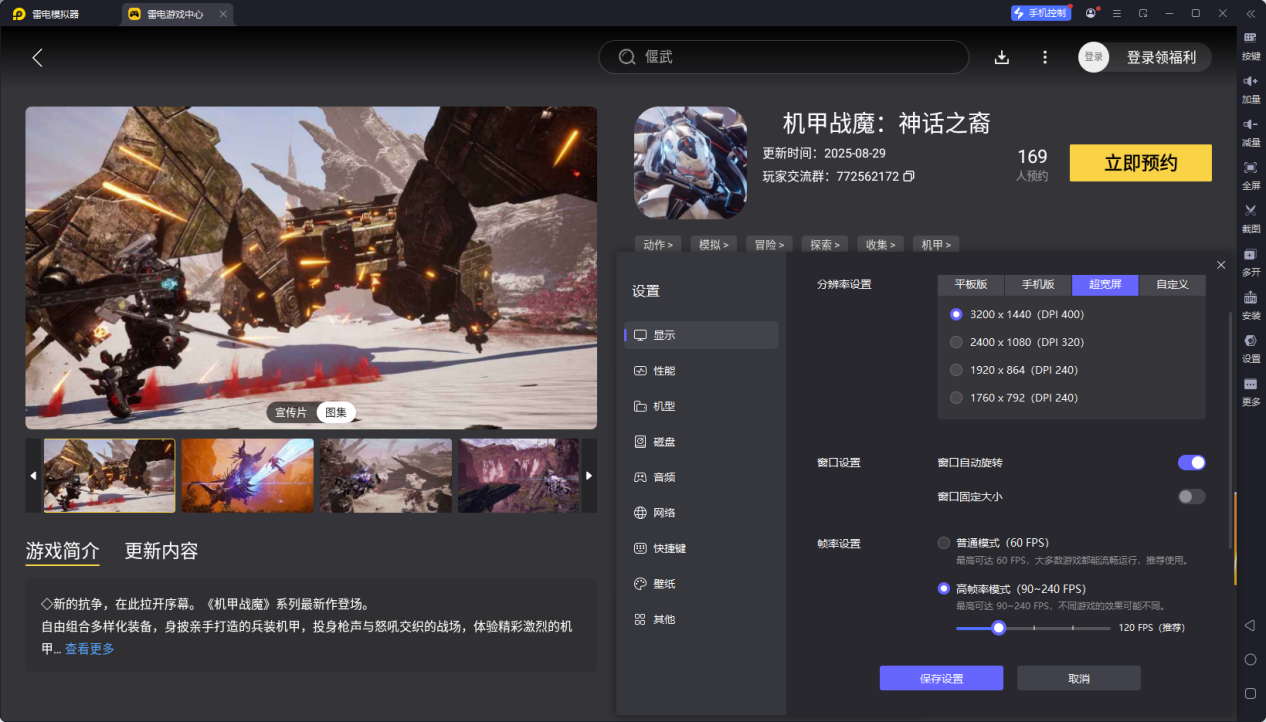This screenshot has width=1266, height=722.
Task: Click the 取消 button
Action: point(1079,678)
